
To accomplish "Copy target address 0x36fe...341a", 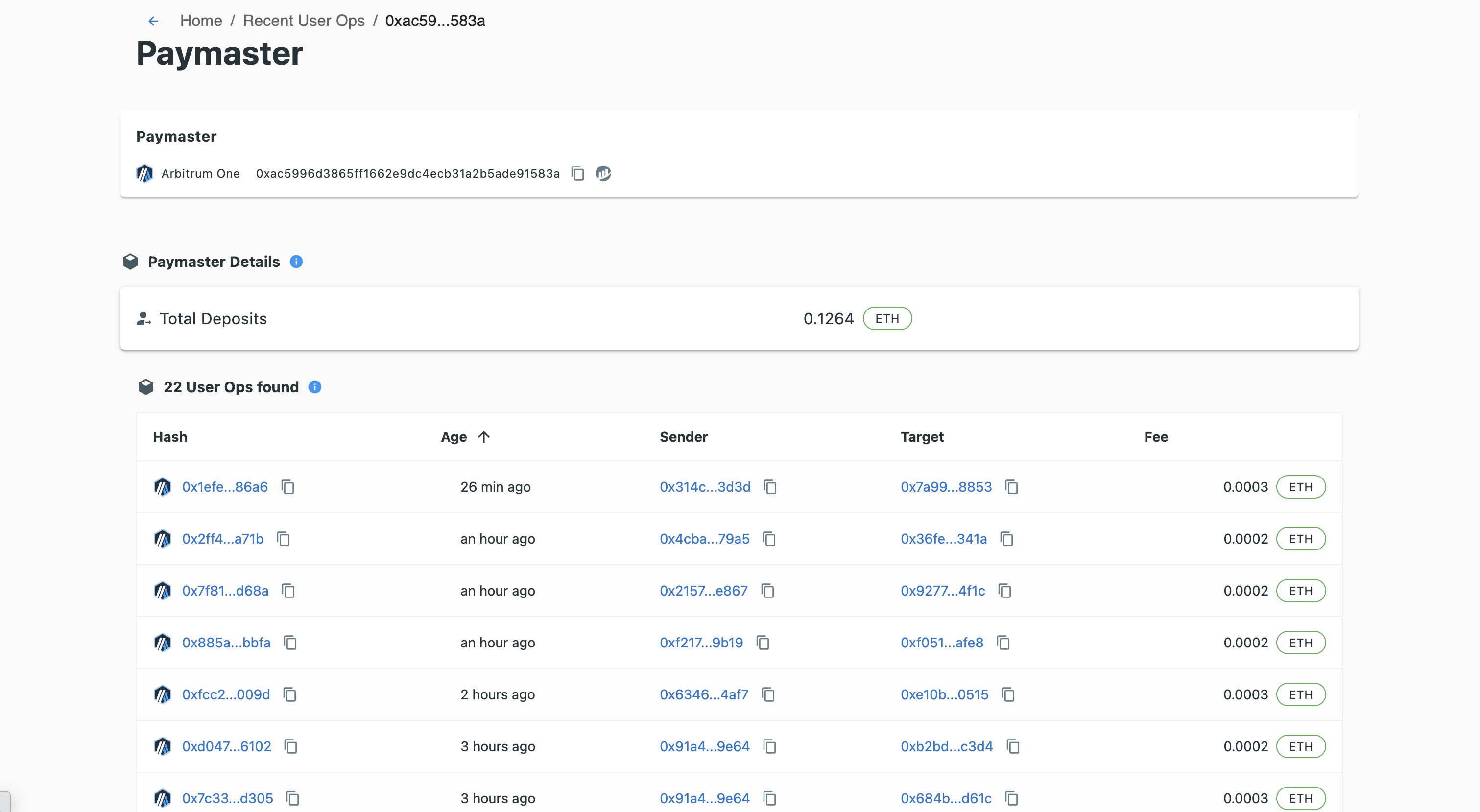I will tap(1006, 539).
